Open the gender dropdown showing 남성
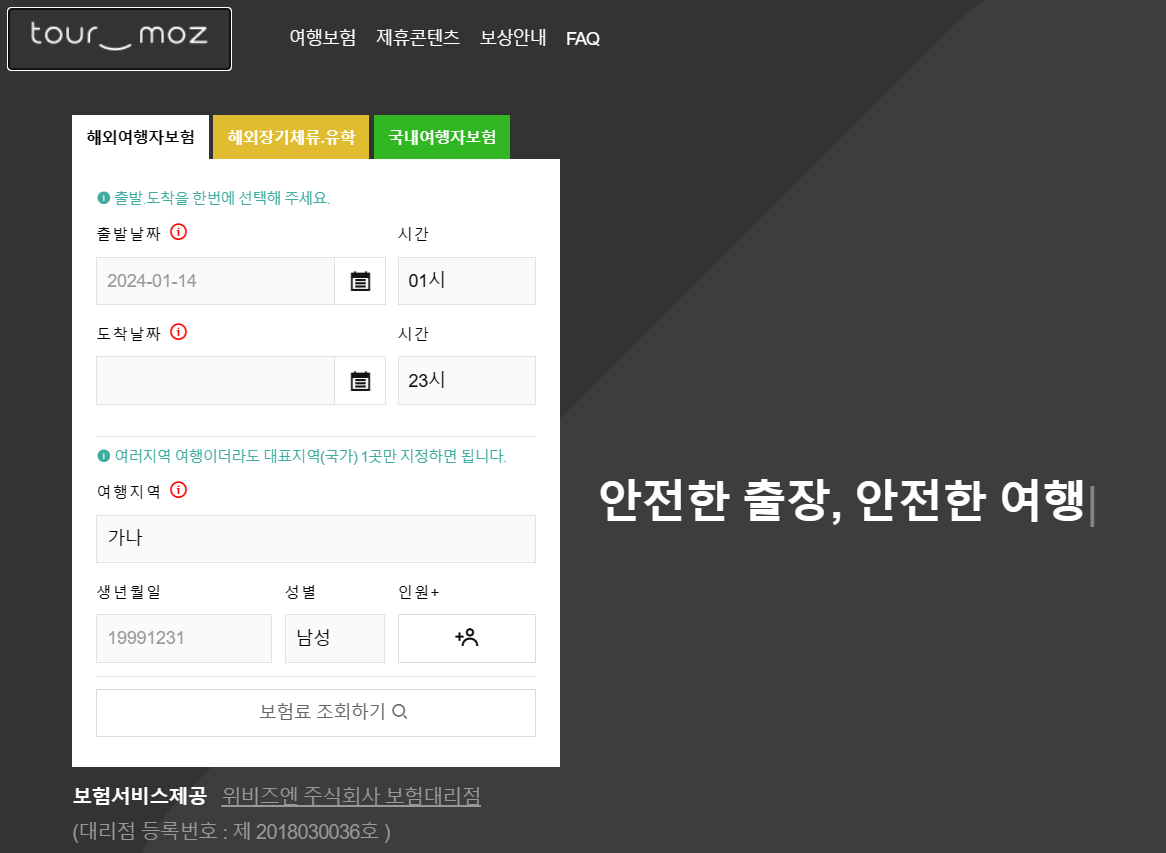This screenshot has height=853, width=1166. point(334,638)
